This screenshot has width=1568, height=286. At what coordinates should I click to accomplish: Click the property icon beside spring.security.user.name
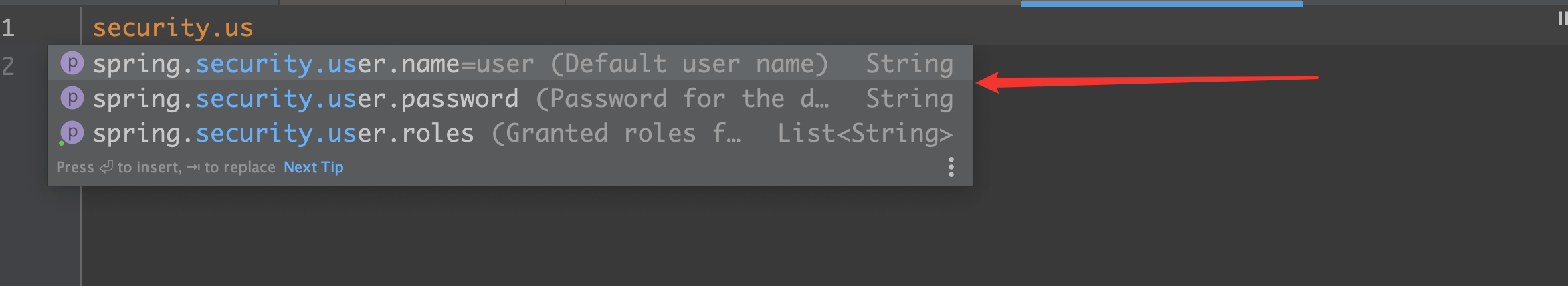(x=72, y=63)
